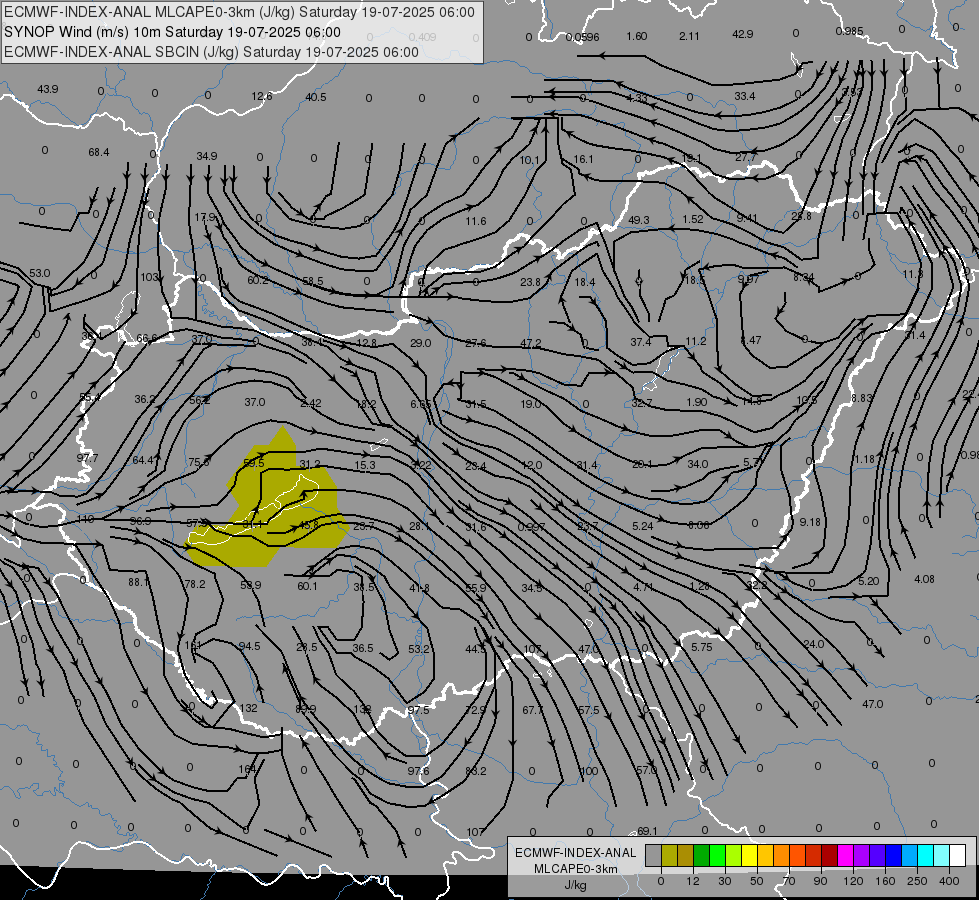
Task: Select the dark green legend swatch
Action: pyautogui.click(x=701, y=855)
